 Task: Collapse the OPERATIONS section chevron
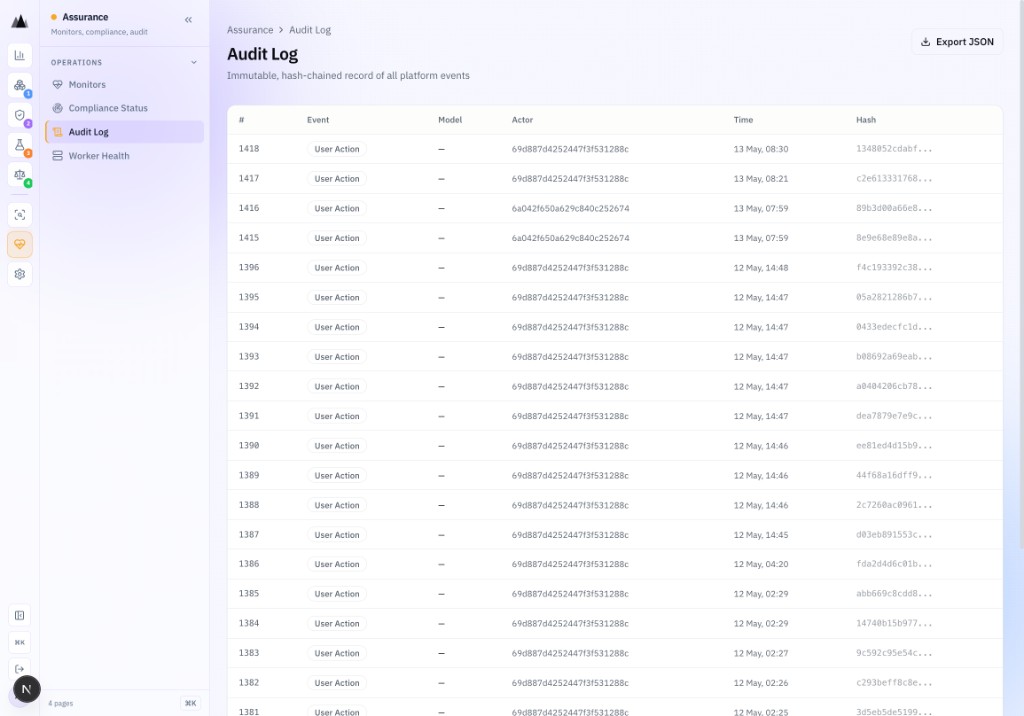tap(193, 63)
